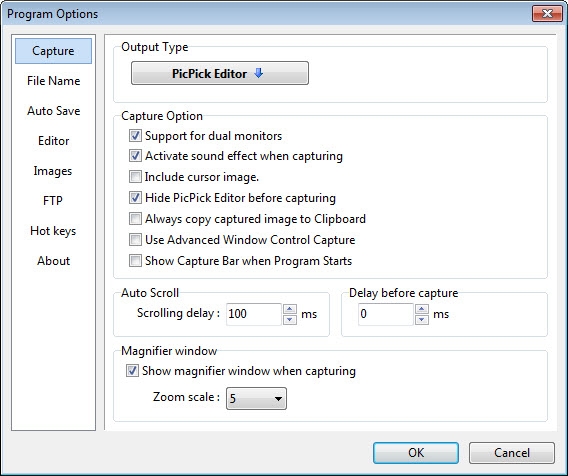Open the Auto Save settings page
Viewport: 568px width, 476px height.
(54, 110)
